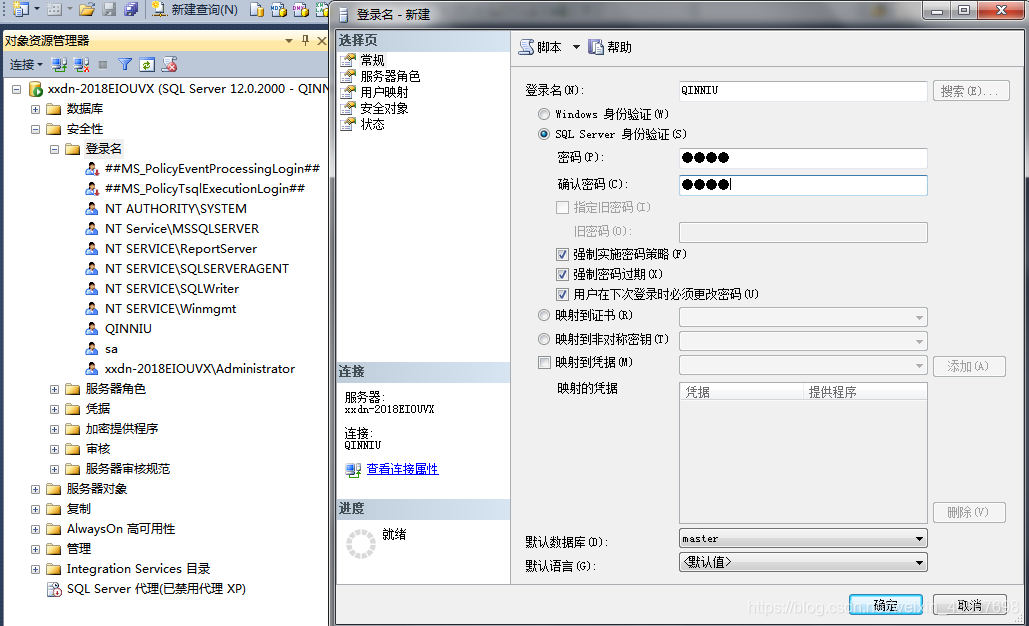
Task: Open the filter funnel icon
Action: (125, 64)
